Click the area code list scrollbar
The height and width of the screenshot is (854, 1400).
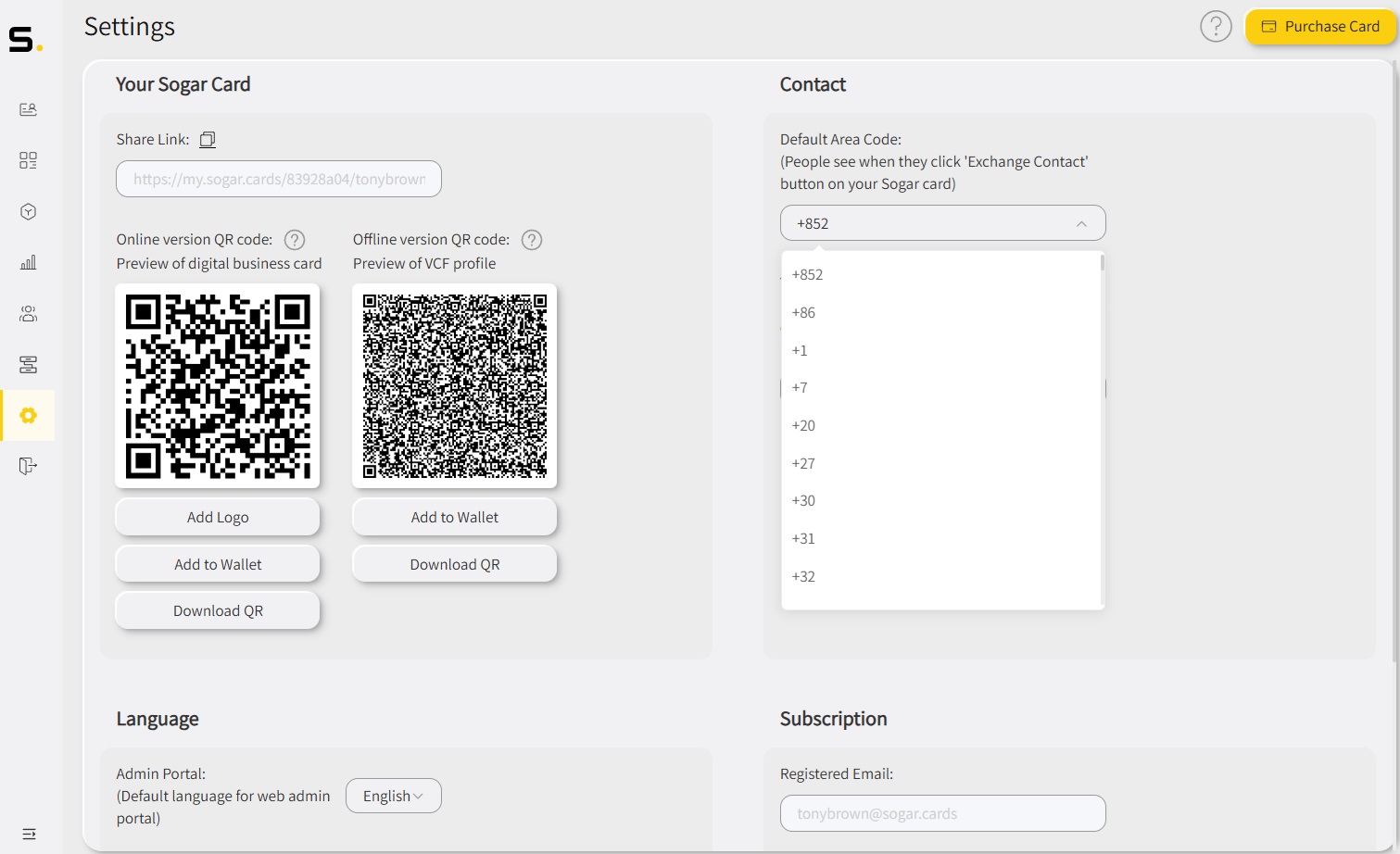click(1102, 264)
